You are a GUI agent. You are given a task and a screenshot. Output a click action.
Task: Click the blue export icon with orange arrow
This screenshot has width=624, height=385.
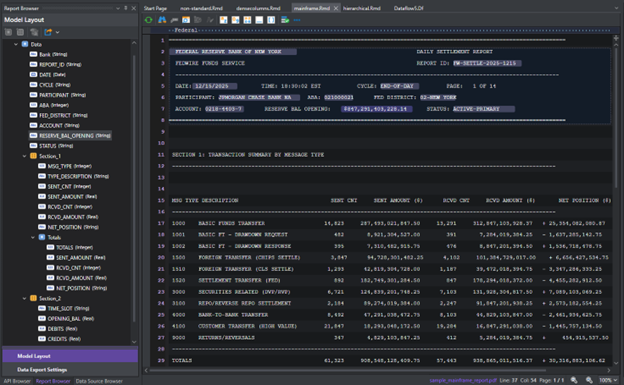48,32
